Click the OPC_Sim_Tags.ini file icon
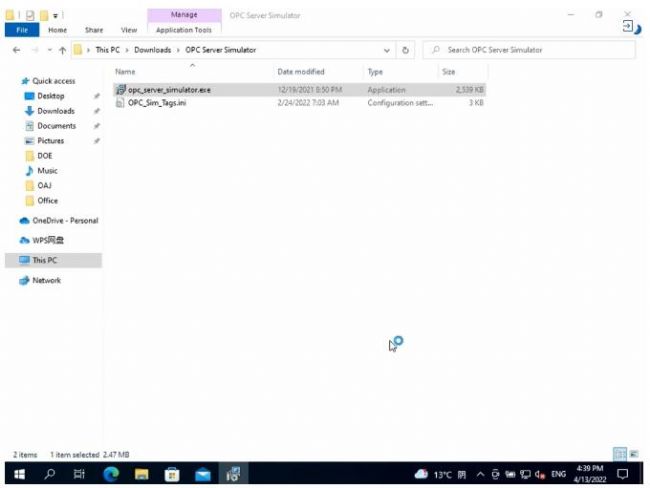 (120, 103)
